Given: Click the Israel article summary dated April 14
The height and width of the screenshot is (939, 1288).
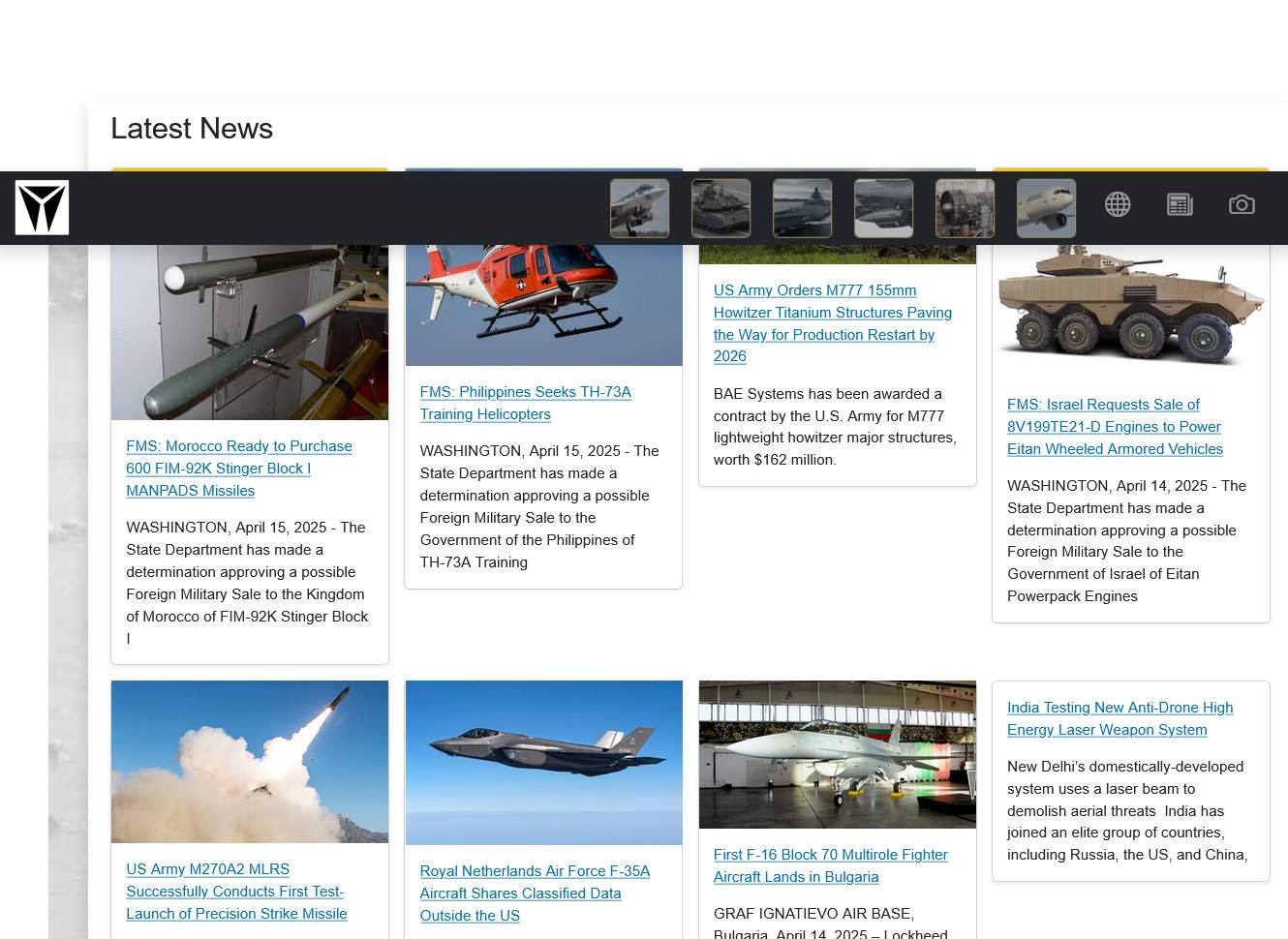Looking at the screenshot, I should [x=1126, y=541].
